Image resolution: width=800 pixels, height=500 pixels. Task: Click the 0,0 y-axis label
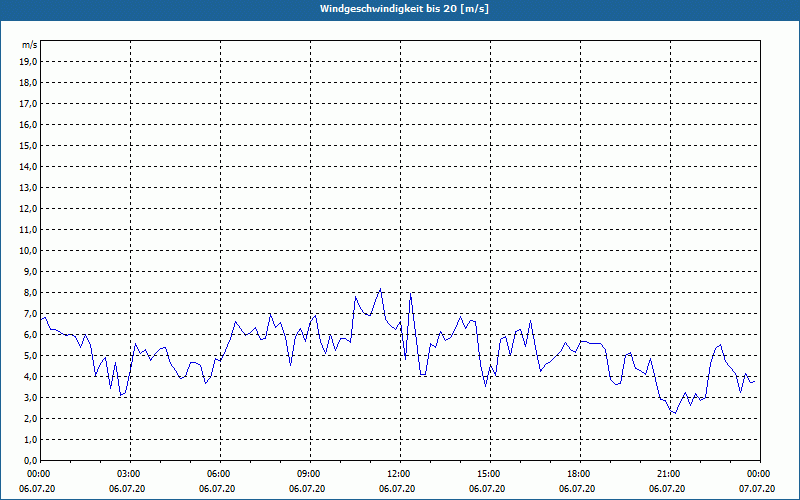pos(30,460)
